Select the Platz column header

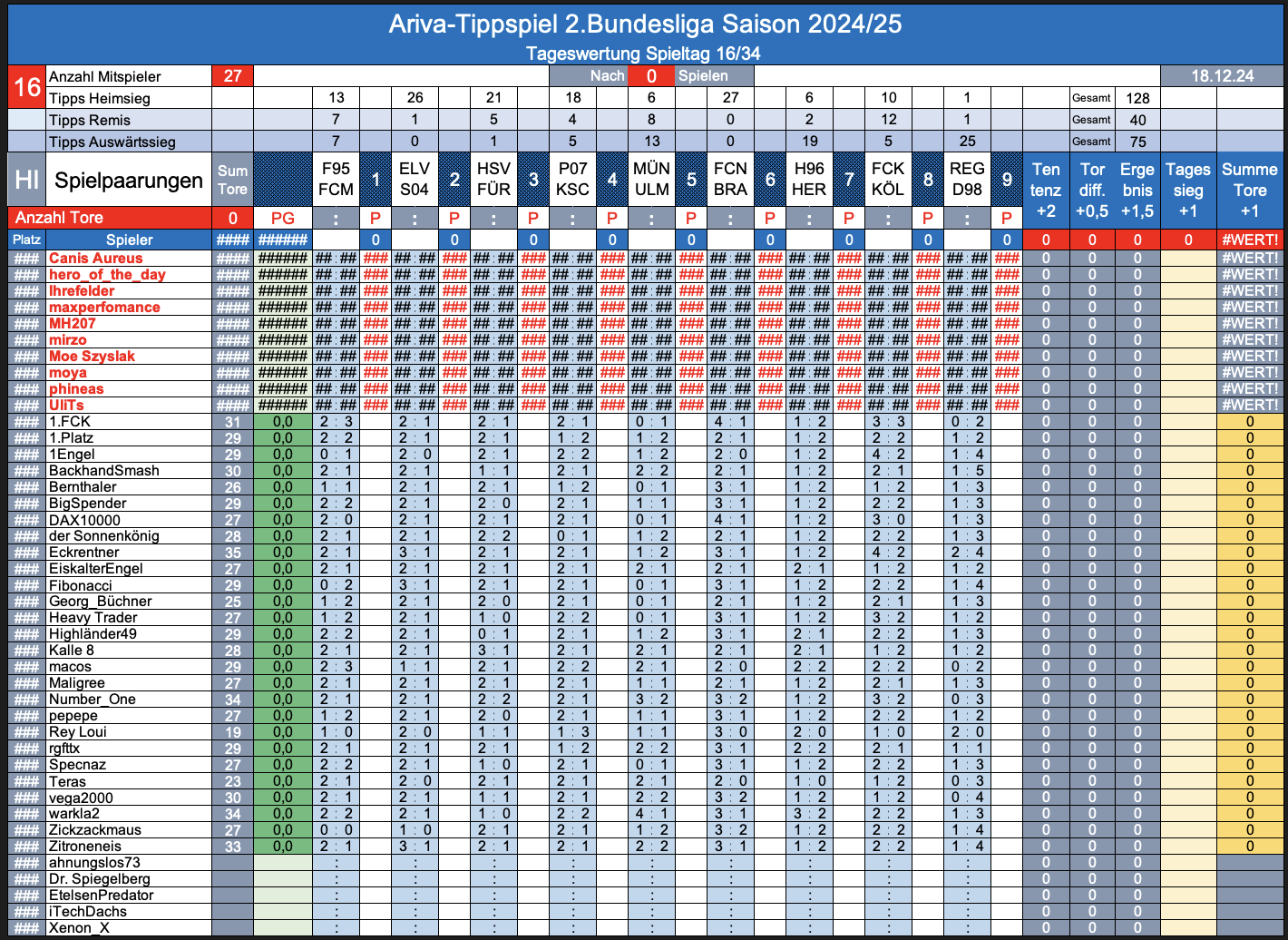point(27,240)
